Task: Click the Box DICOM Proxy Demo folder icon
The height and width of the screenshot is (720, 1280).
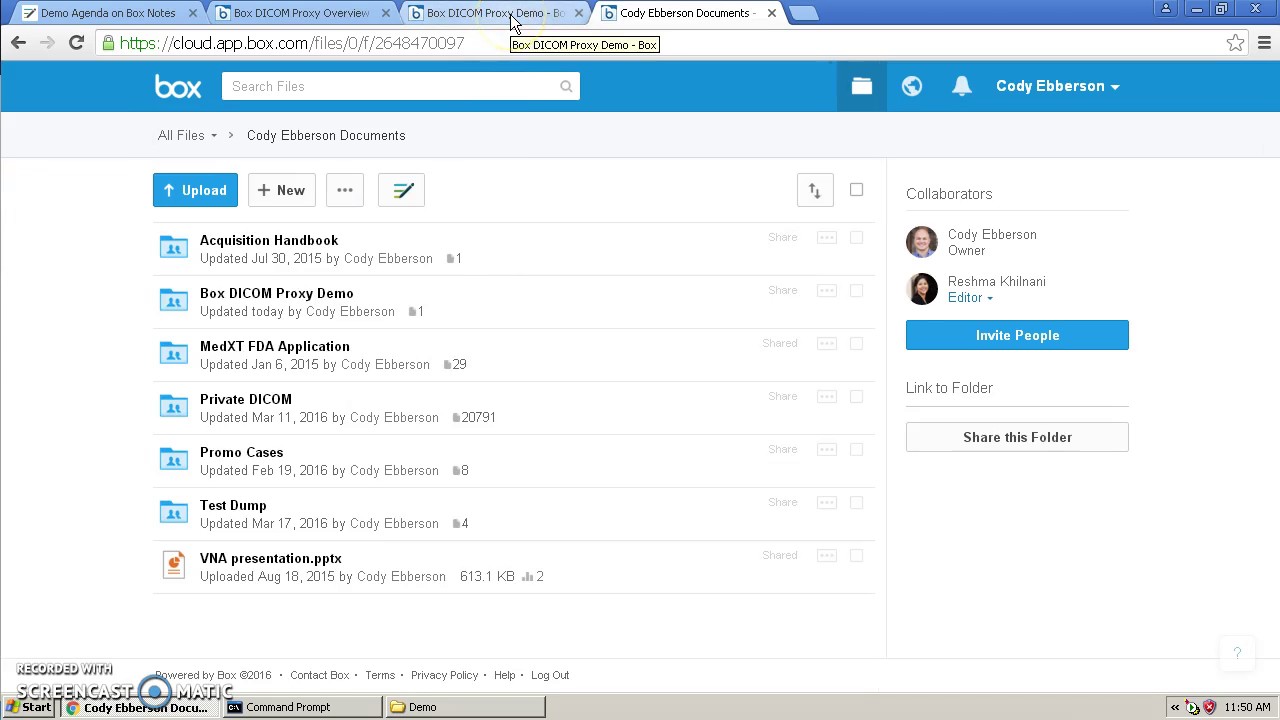Action: [174, 300]
